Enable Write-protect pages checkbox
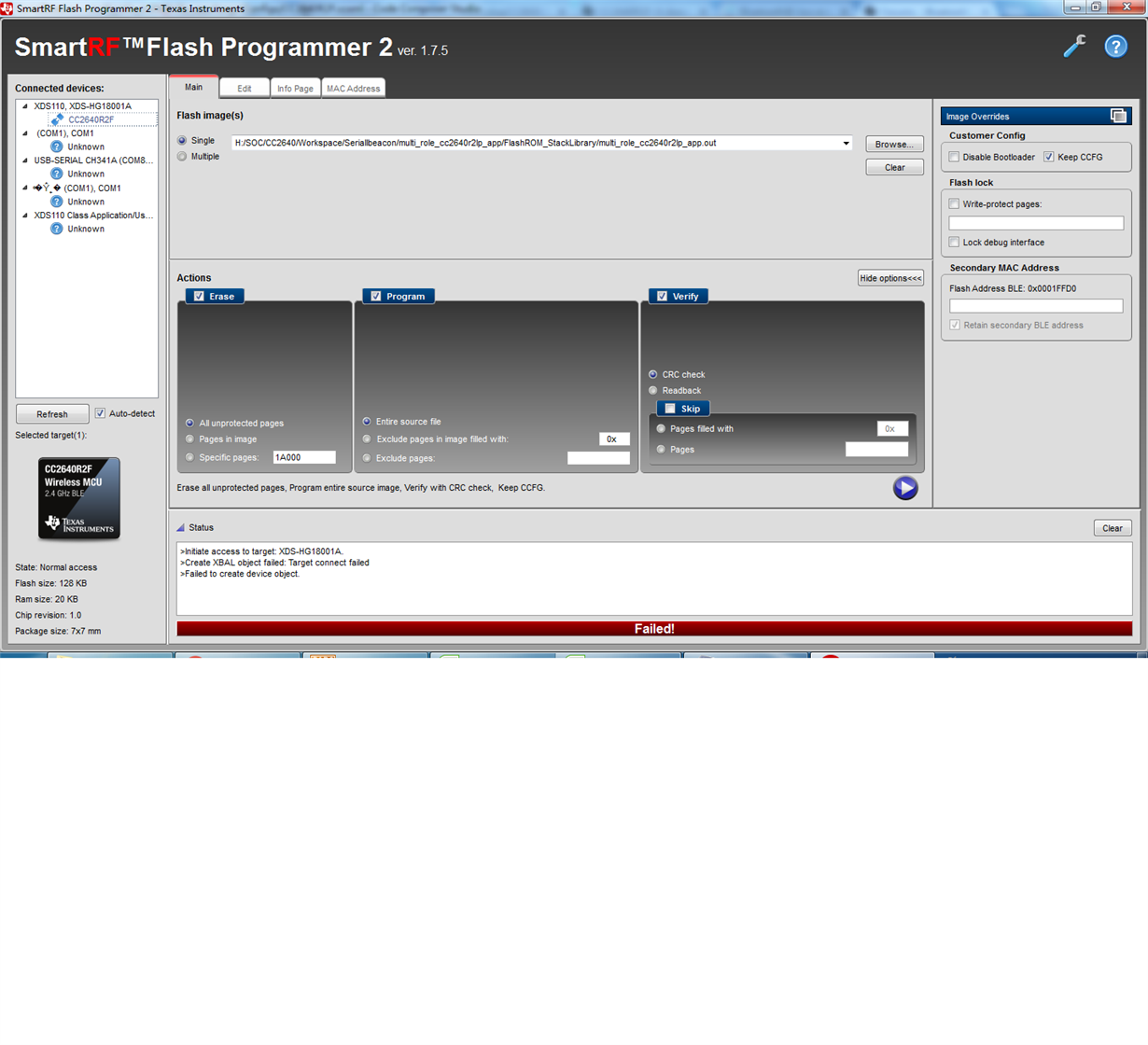 point(954,203)
